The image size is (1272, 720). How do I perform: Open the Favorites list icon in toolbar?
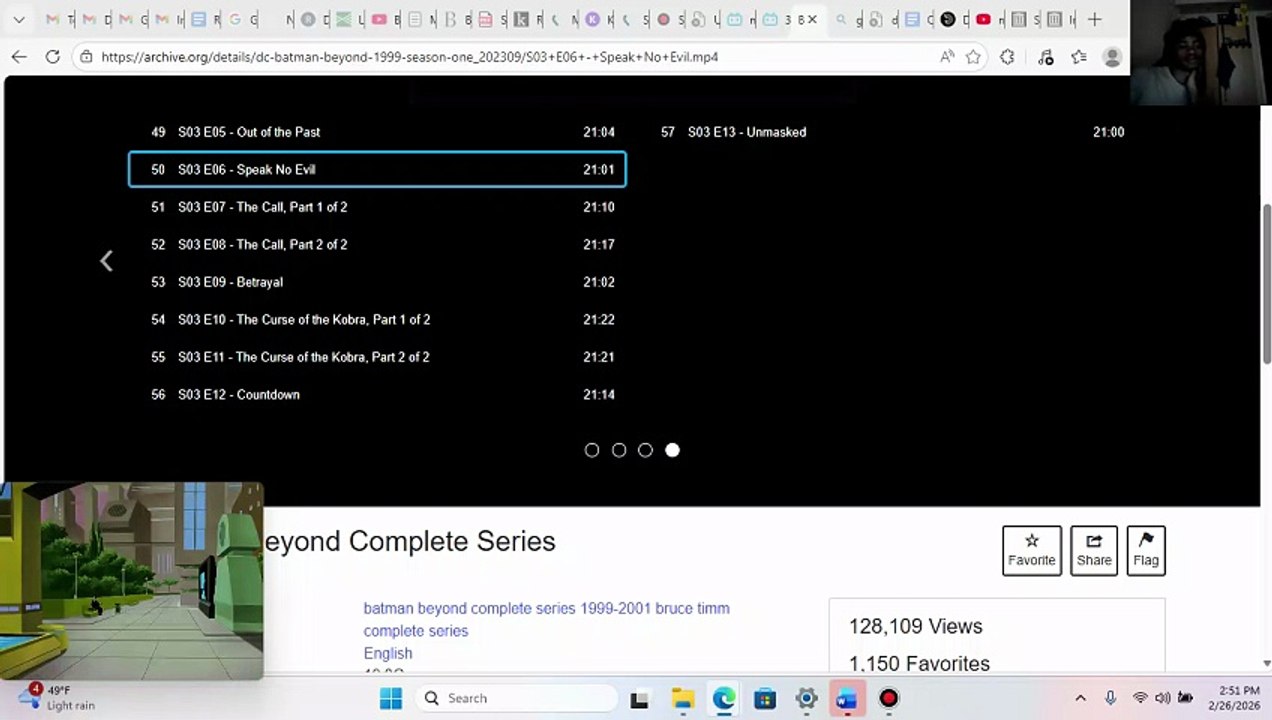pyautogui.click(x=1078, y=57)
